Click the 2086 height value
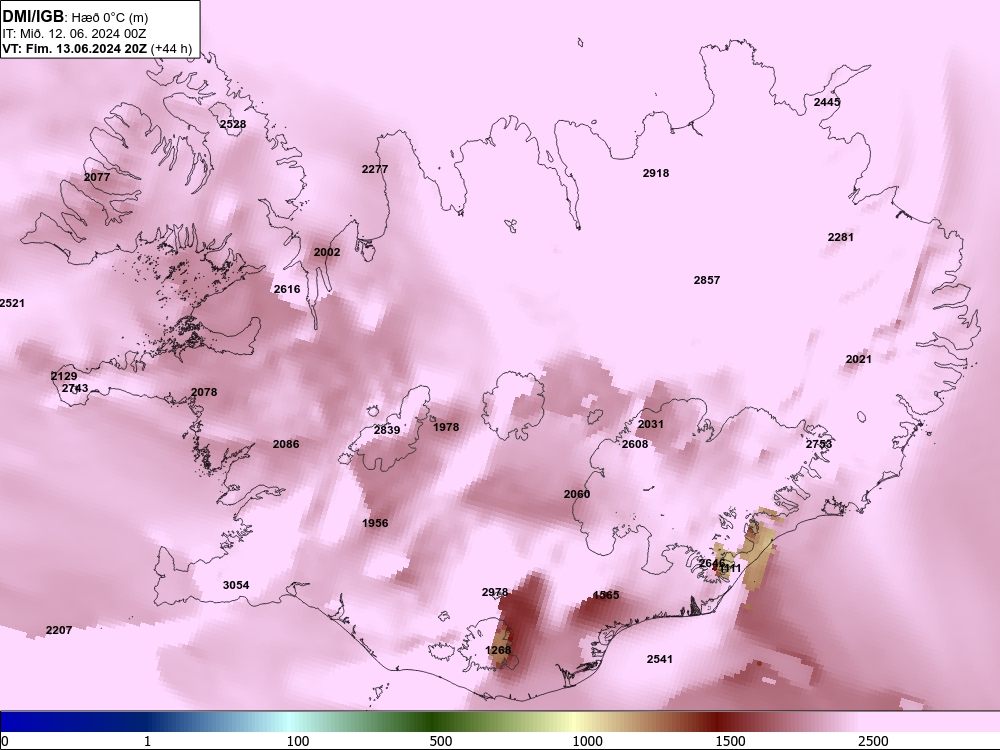Viewport: 1000px width, 750px height. (x=286, y=444)
